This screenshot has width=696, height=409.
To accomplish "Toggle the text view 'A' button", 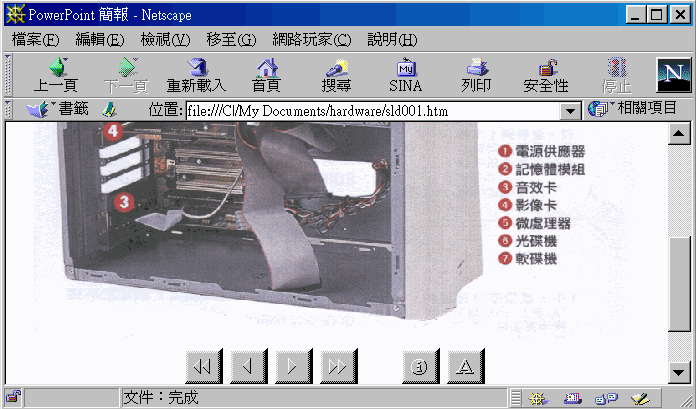I will tap(465, 367).
